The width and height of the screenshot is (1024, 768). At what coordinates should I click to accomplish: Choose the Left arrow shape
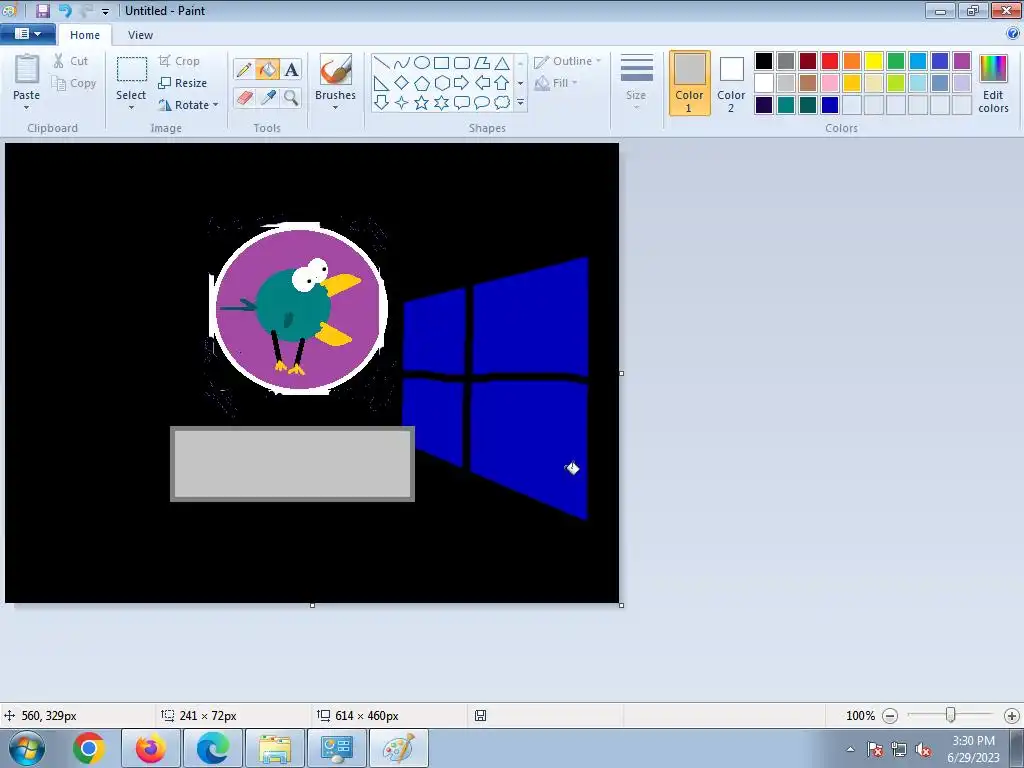[482, 83]
